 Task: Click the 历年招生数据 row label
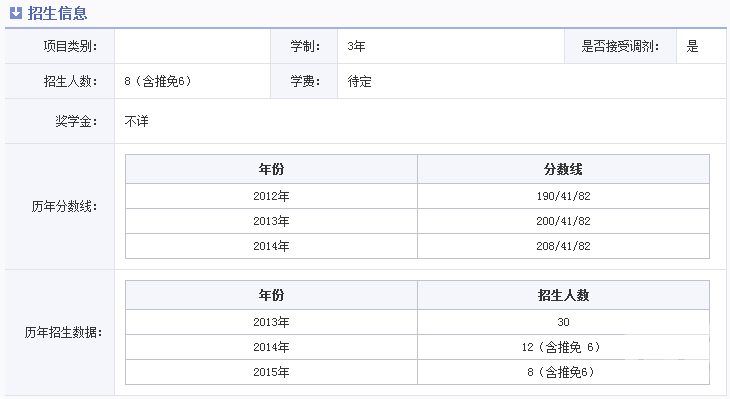point(63,332)
